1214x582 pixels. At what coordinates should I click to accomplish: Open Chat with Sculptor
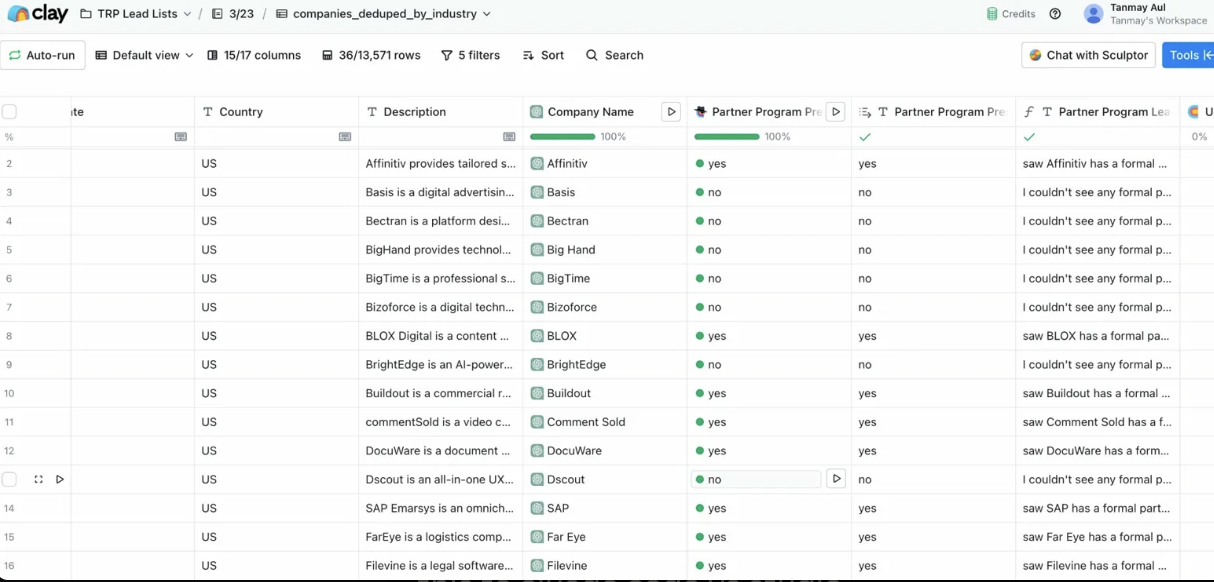pyautogui.click(x=1088, y=55)
